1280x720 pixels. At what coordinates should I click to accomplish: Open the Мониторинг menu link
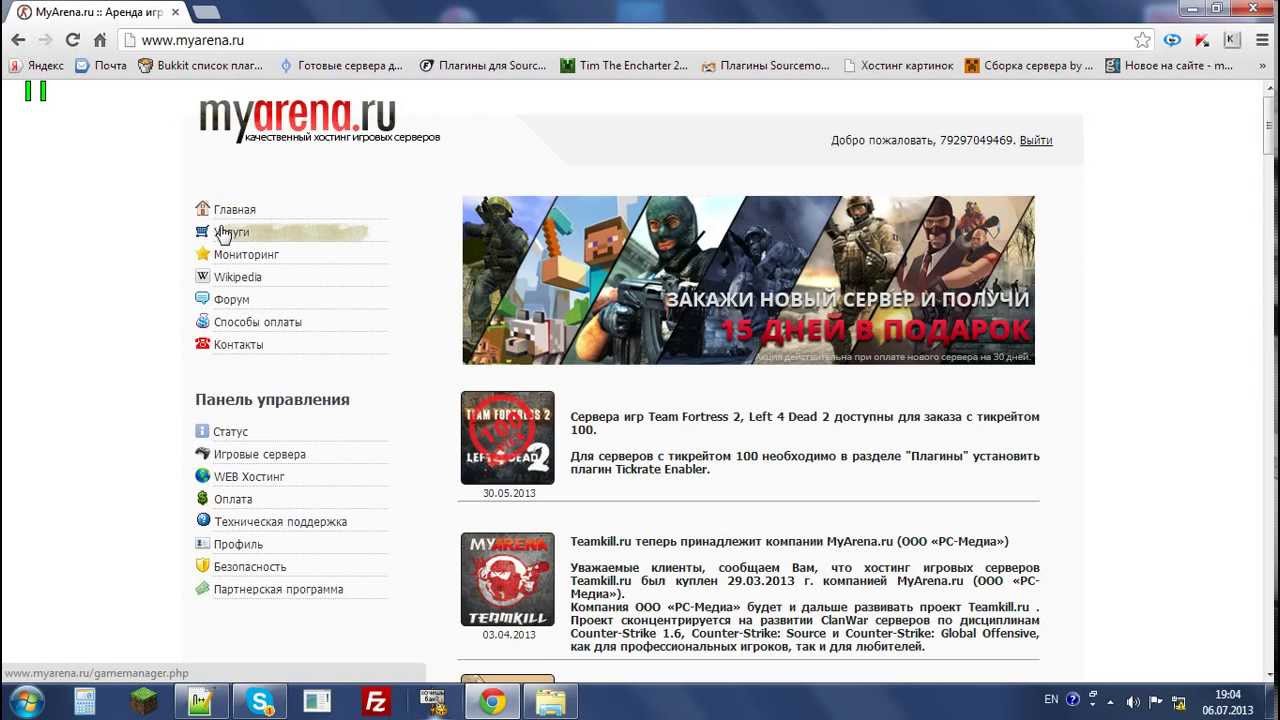coord(246,255)
